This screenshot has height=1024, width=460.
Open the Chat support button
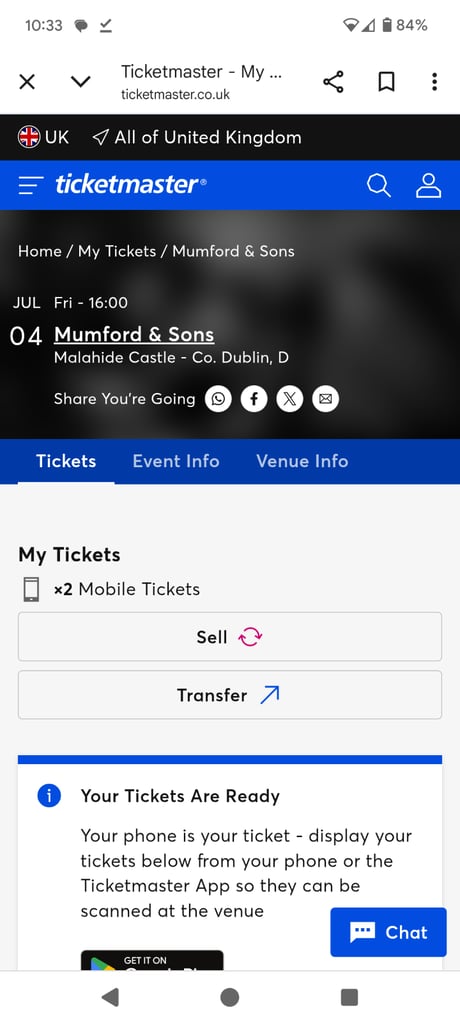click(x=388, y=932)
